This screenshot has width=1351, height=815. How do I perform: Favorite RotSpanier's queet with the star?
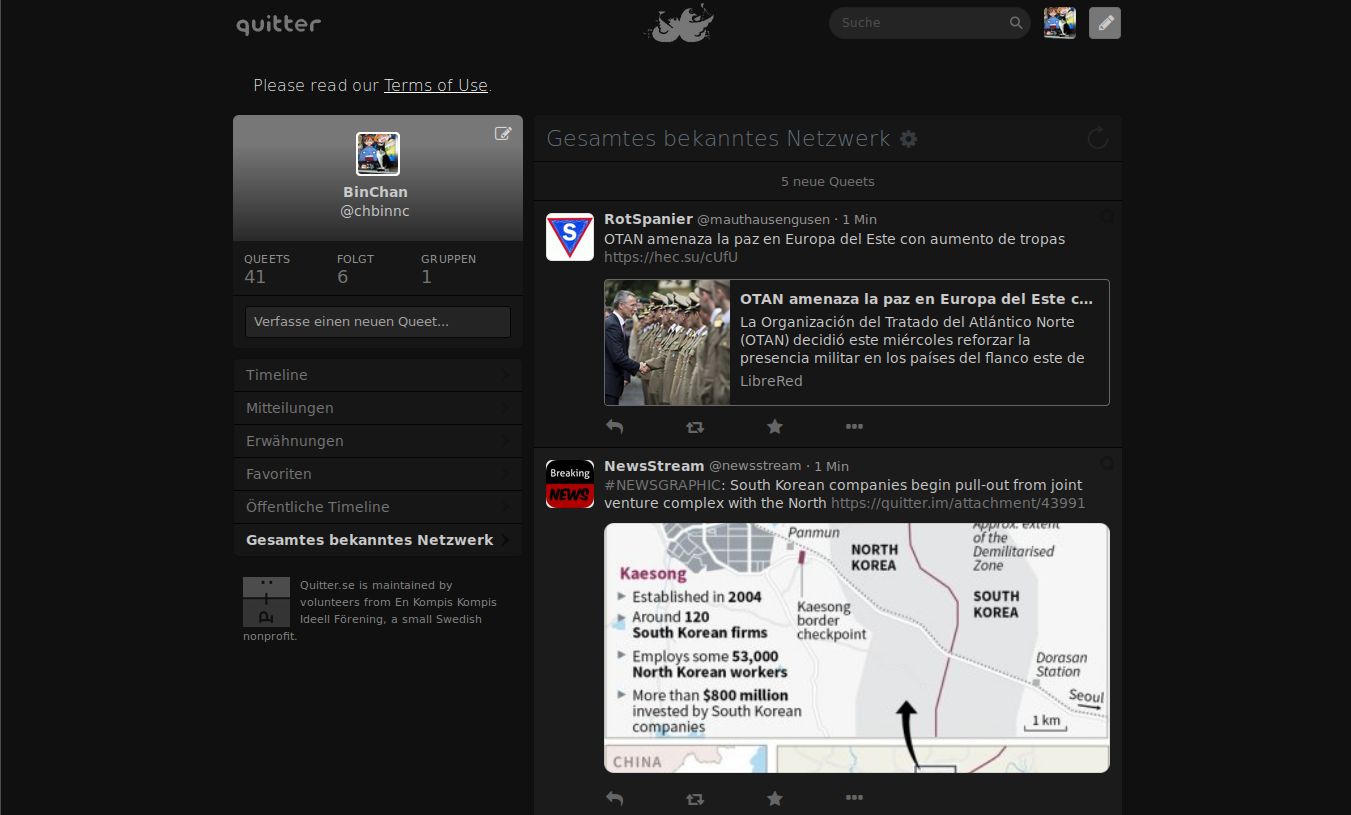point(774,427)
